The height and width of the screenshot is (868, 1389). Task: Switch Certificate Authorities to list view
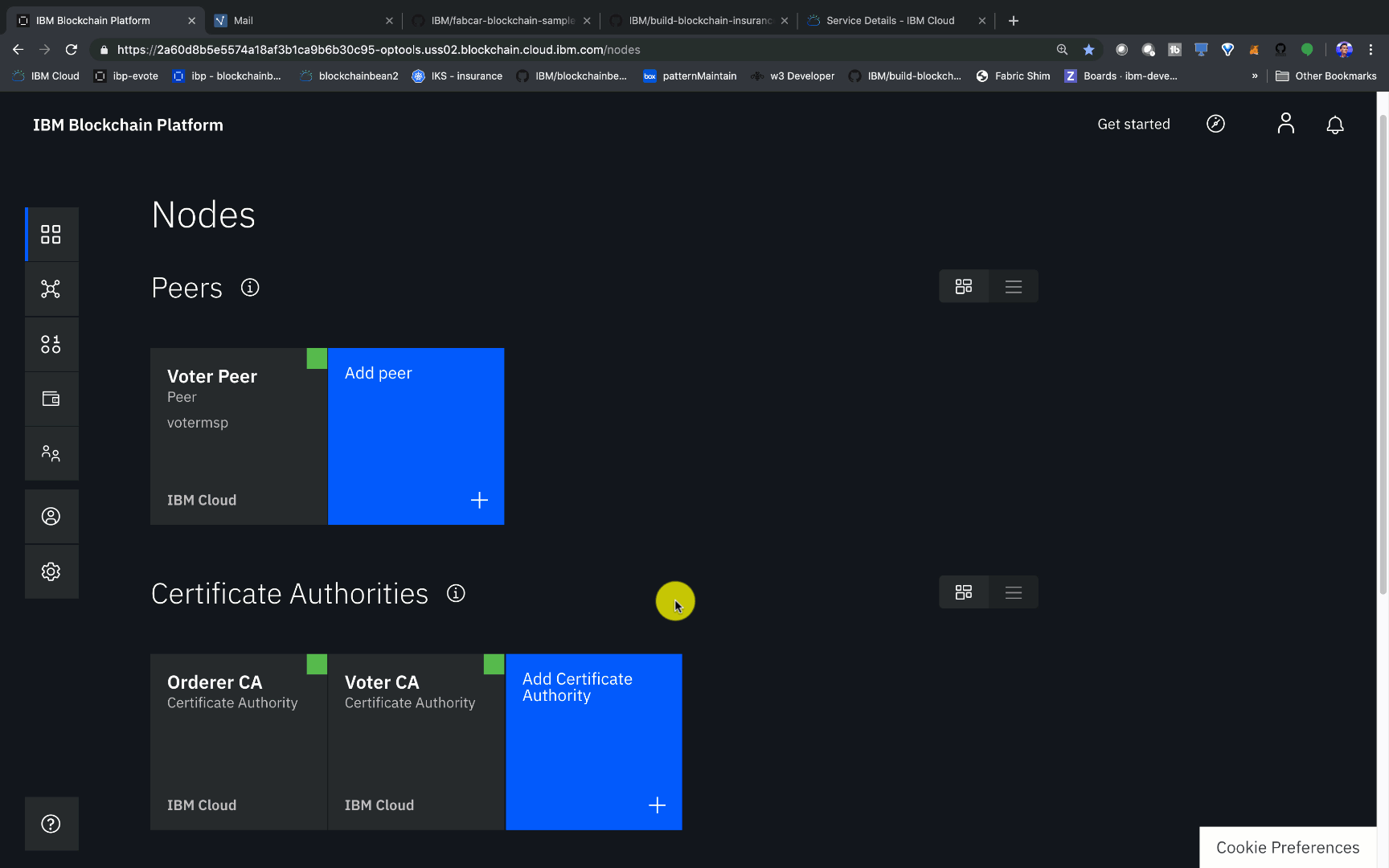(x=1014, y=592)
